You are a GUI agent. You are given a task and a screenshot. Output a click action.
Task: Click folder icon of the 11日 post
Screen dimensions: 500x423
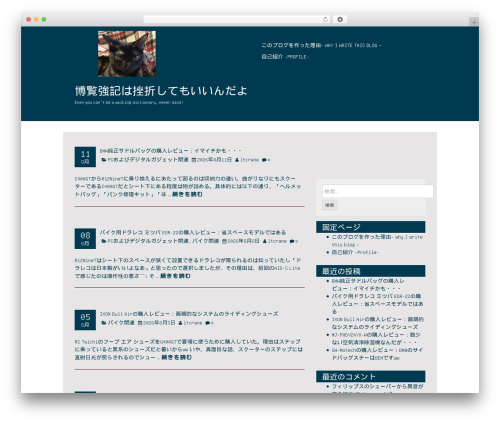click(x=104, y=160)
